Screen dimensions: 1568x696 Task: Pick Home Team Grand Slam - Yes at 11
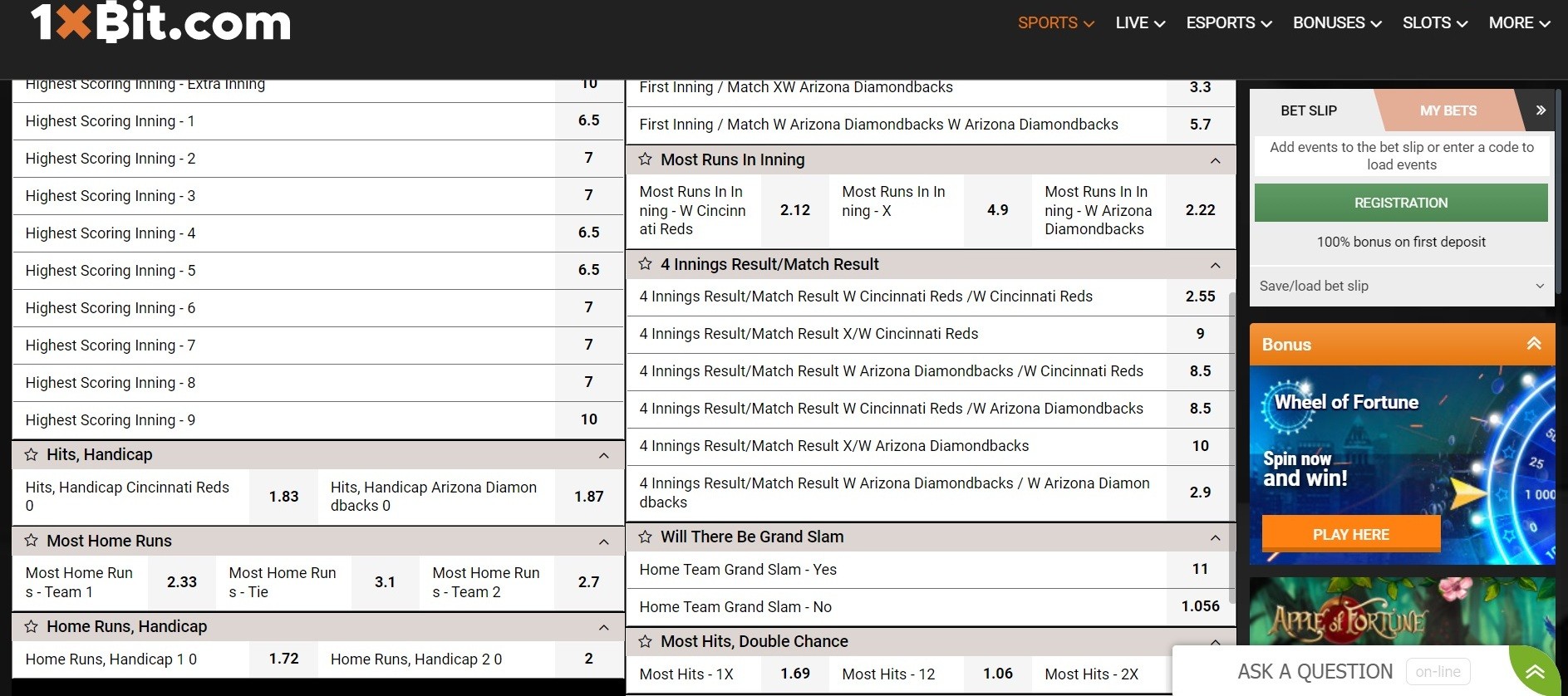(x=1200, y=569)
